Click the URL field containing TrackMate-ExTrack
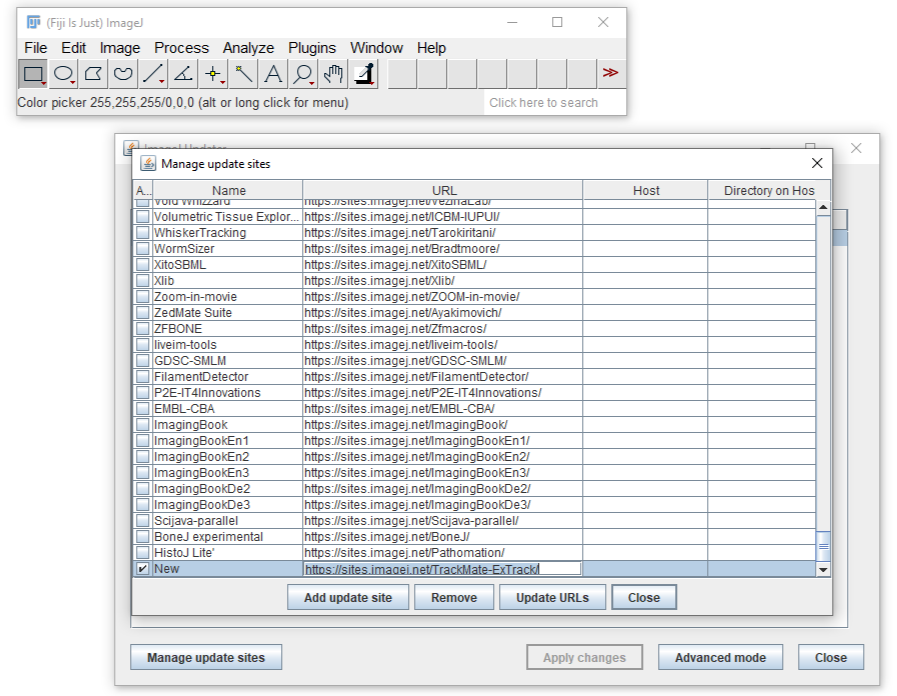The image size is (897, 696). click(442, 569)
